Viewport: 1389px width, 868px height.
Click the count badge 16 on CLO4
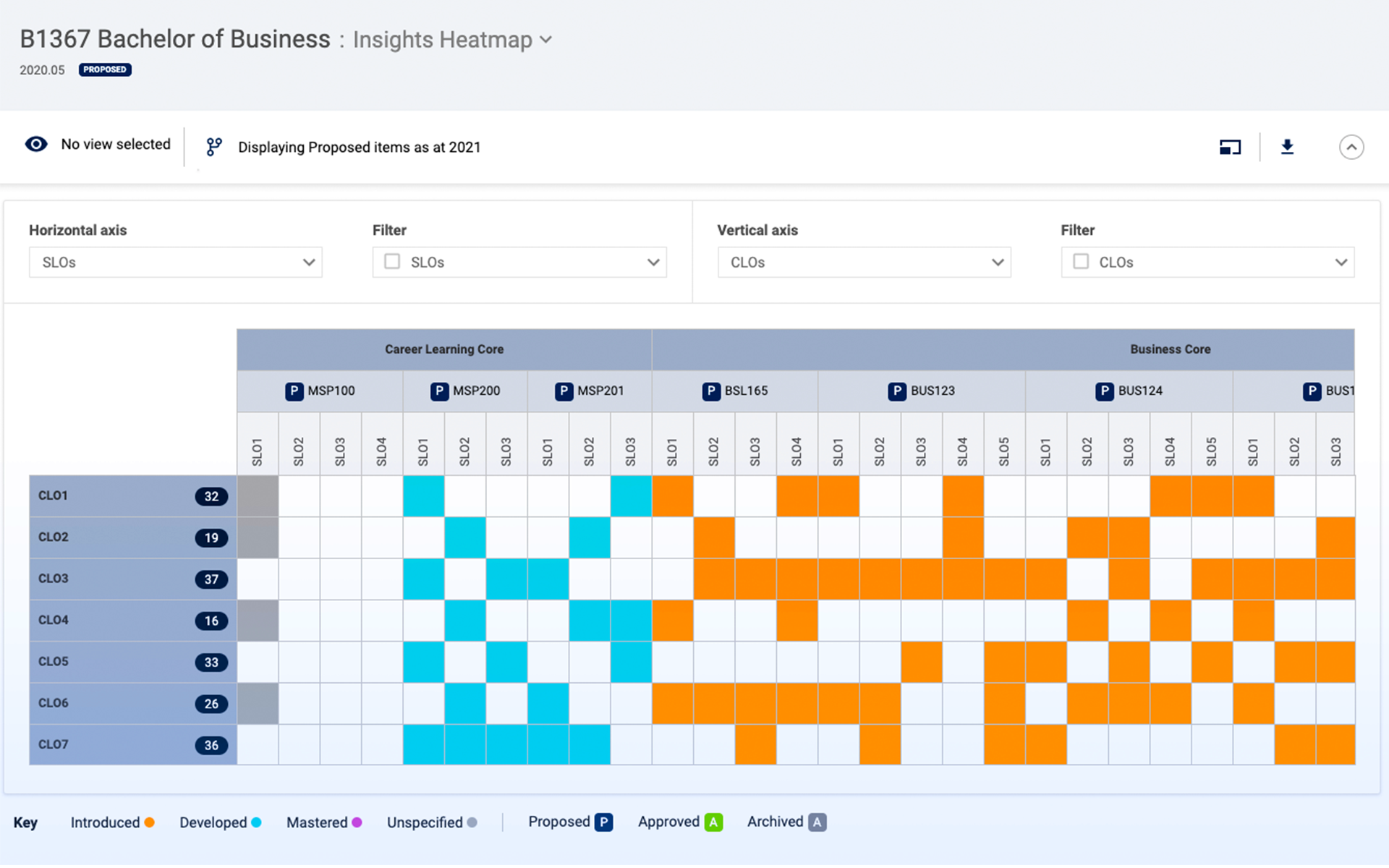tap(211, 621)
